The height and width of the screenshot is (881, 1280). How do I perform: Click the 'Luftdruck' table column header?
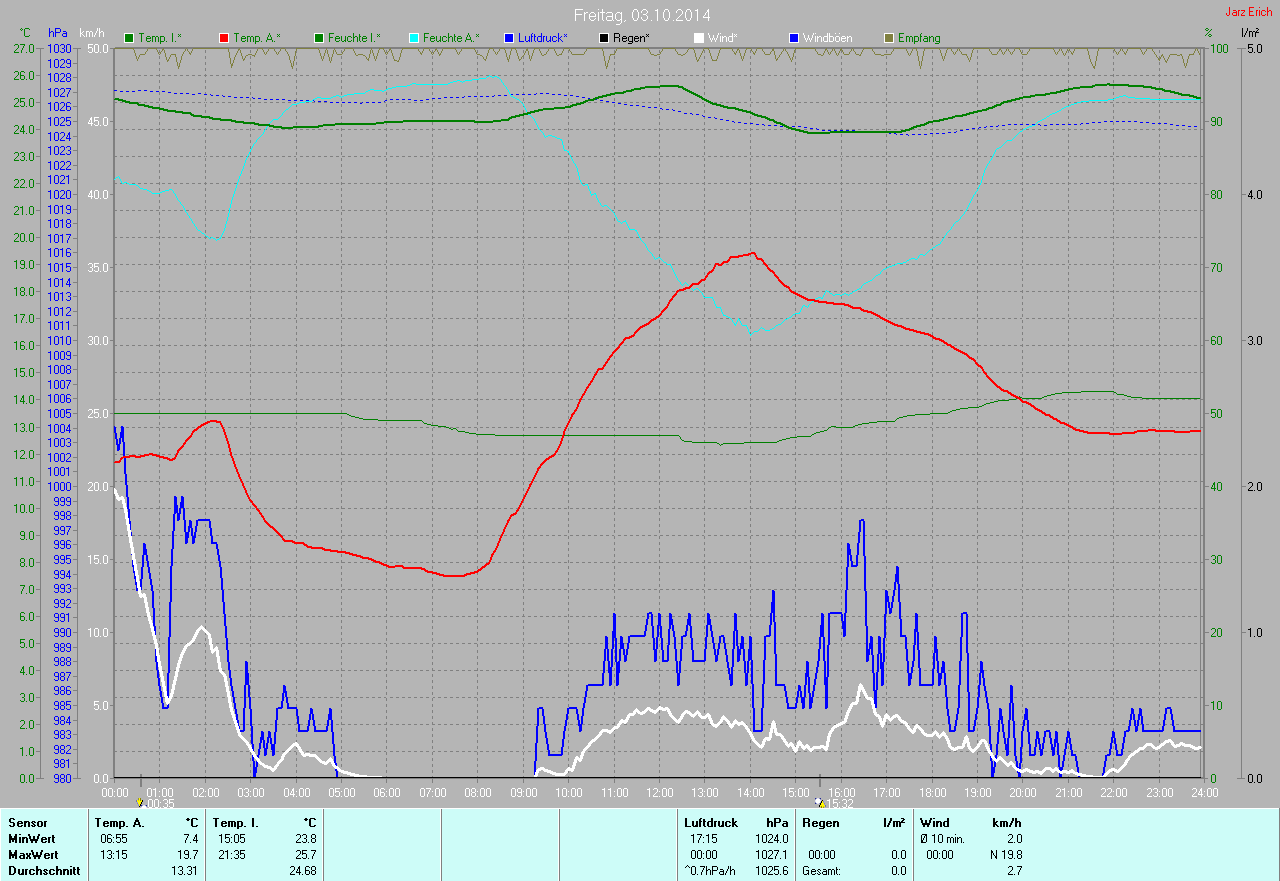pos(709,822)
